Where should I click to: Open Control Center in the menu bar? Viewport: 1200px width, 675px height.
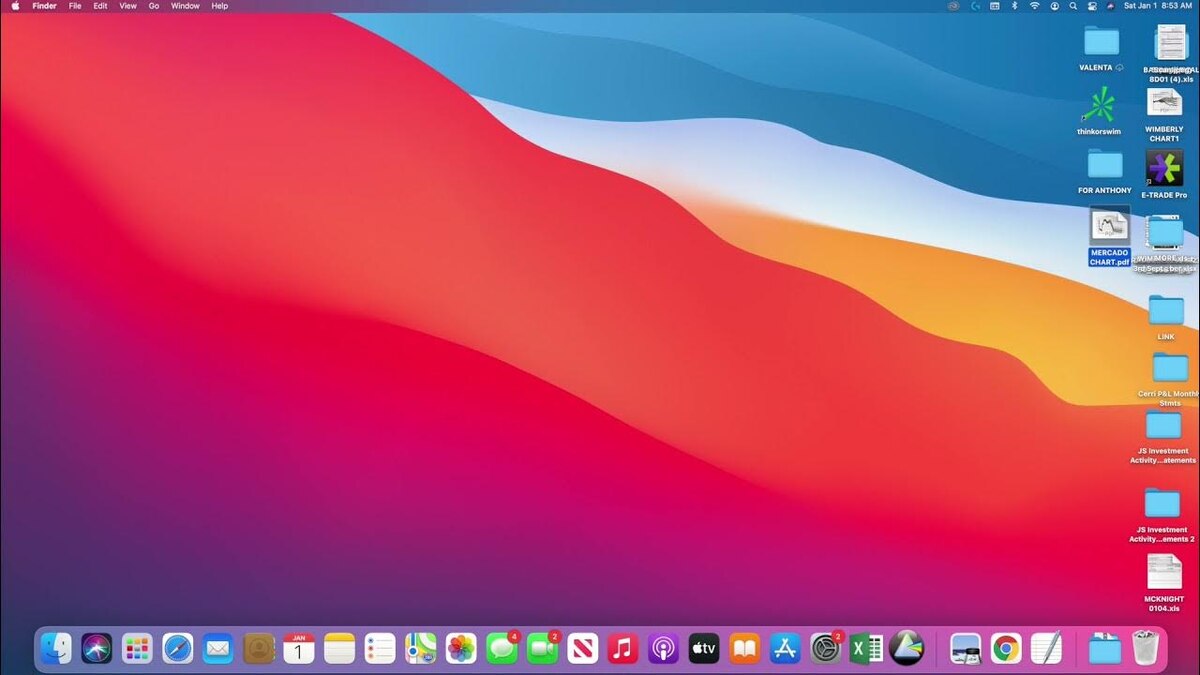click(x=1090, y=6)
